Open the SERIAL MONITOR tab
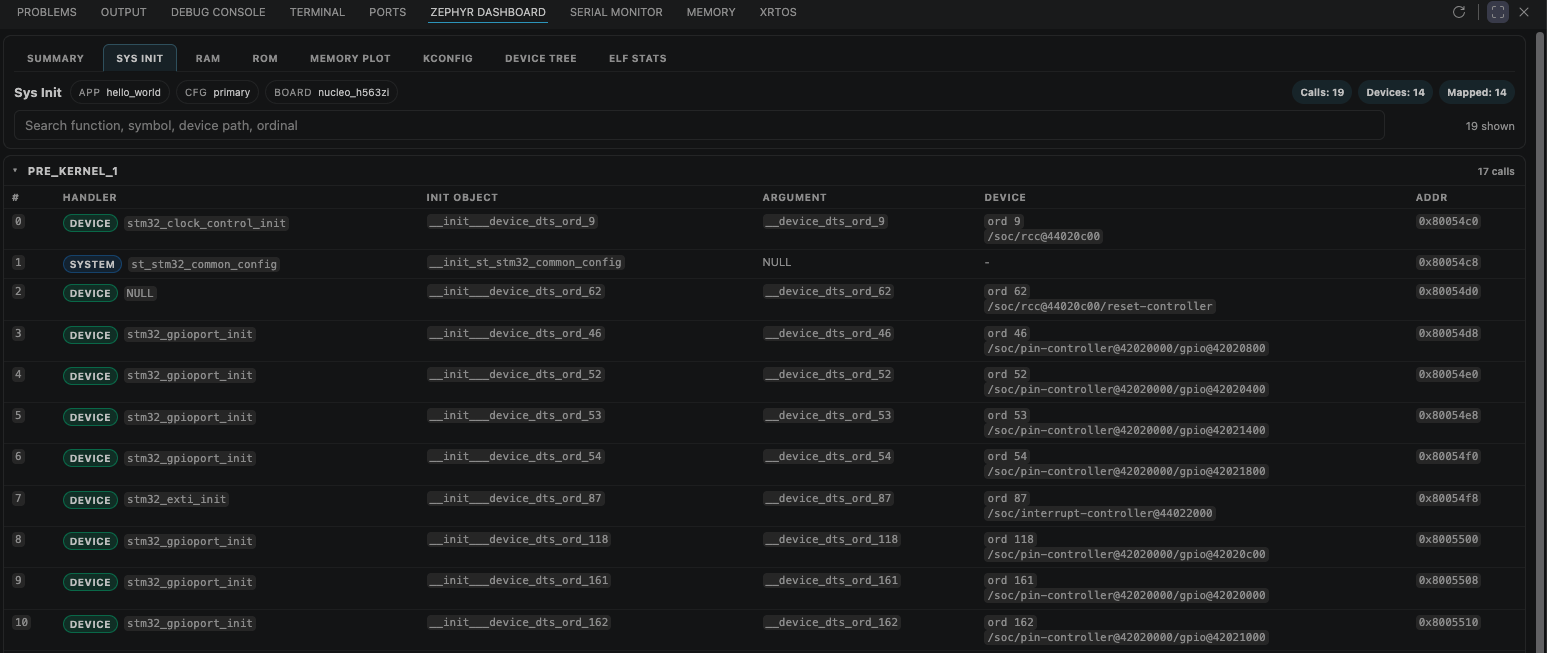The height and width of the screenshot is (653, 1547). pos(616,12)
